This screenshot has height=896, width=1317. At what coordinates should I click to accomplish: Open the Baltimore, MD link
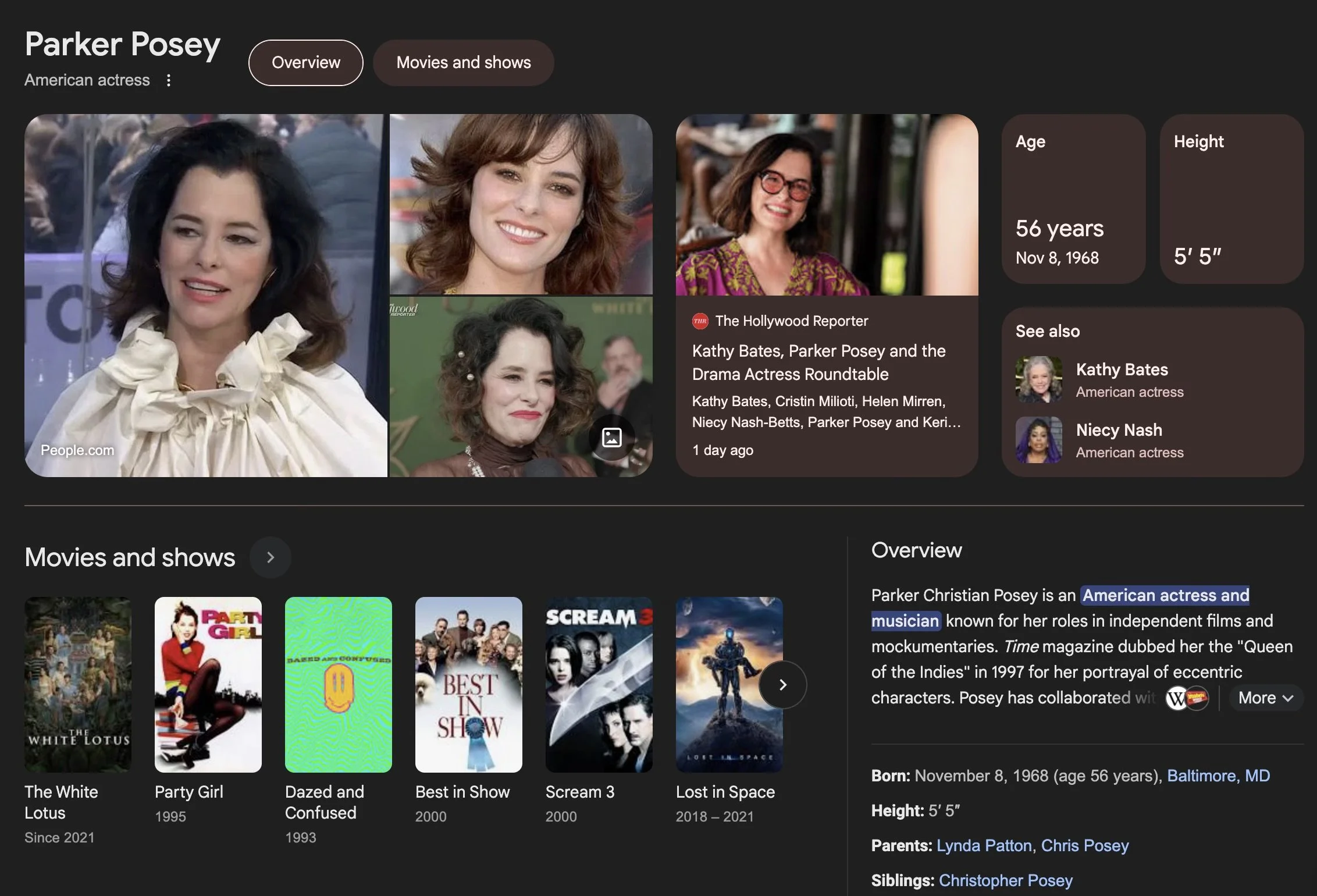pyautogui.click(x=1218, y=776)
